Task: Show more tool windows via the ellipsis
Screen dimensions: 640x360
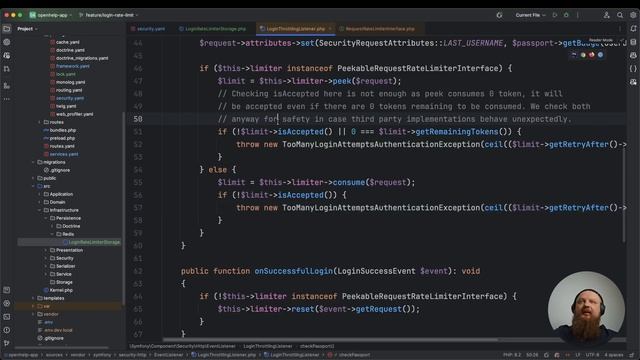Action: [x=7, y=99]
